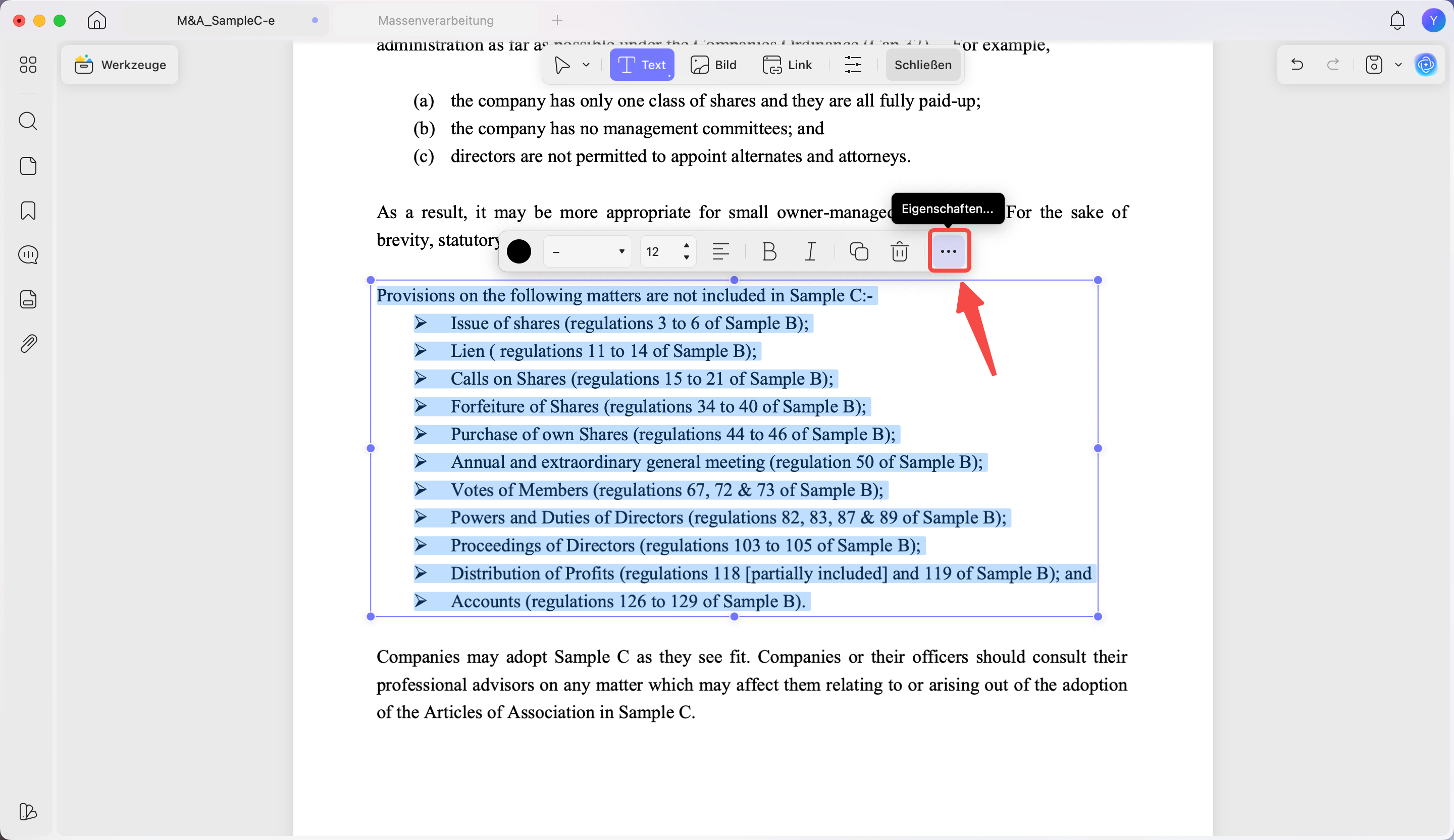Viewport: 1454px width, 840px height.
Task: Toggle bold formatting
Action: [x=769, y=251]
